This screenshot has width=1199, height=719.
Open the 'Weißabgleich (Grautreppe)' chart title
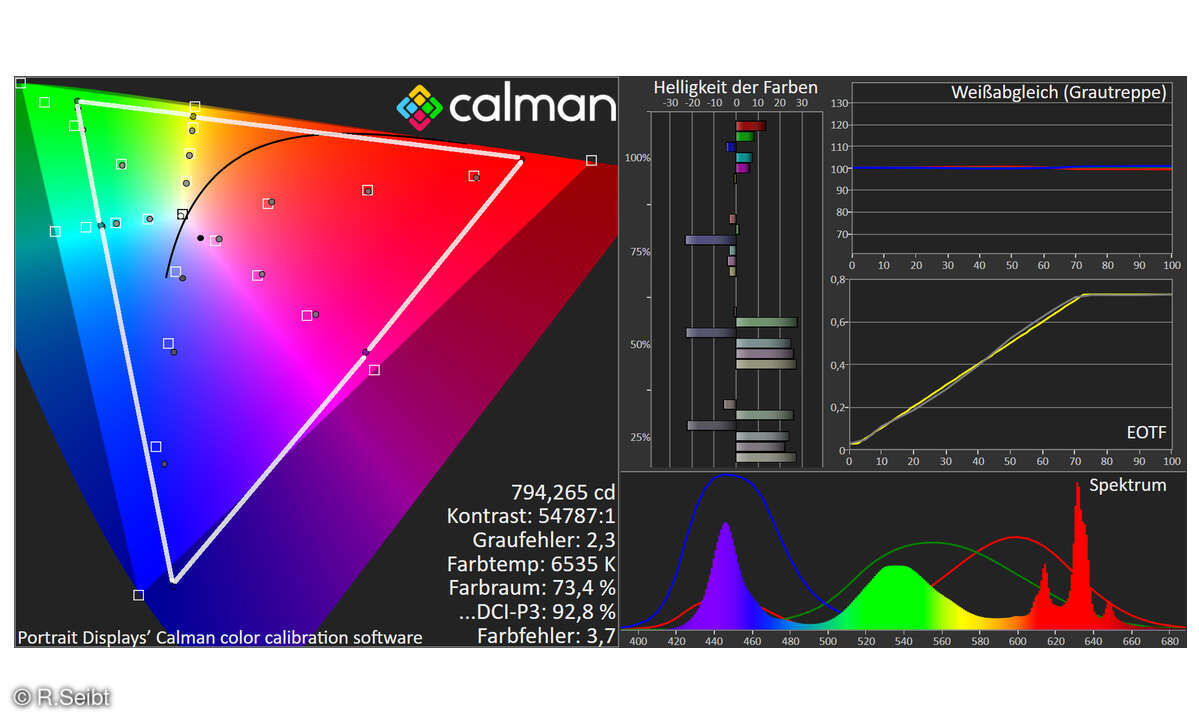click(1058, 93)
